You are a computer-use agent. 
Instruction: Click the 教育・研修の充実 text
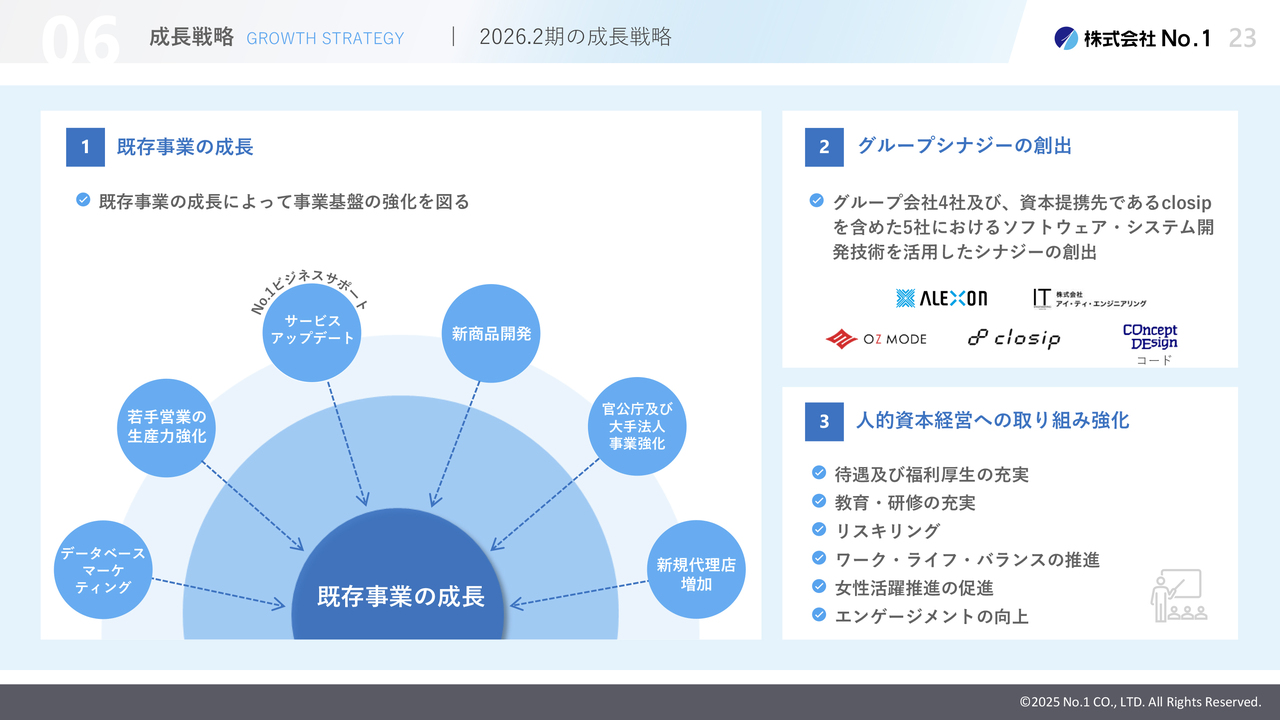(905, 502)
